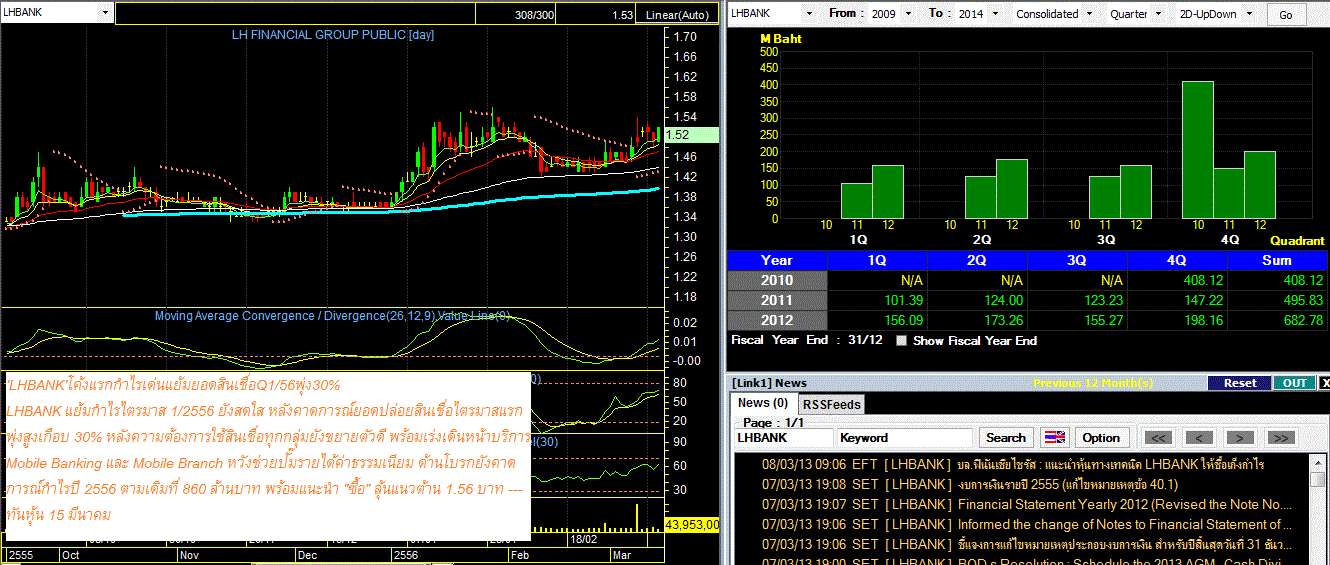Click the tallest 4Q bar for 2010
Viewport: 1330px width, 565px height.
click(1198, 150)
